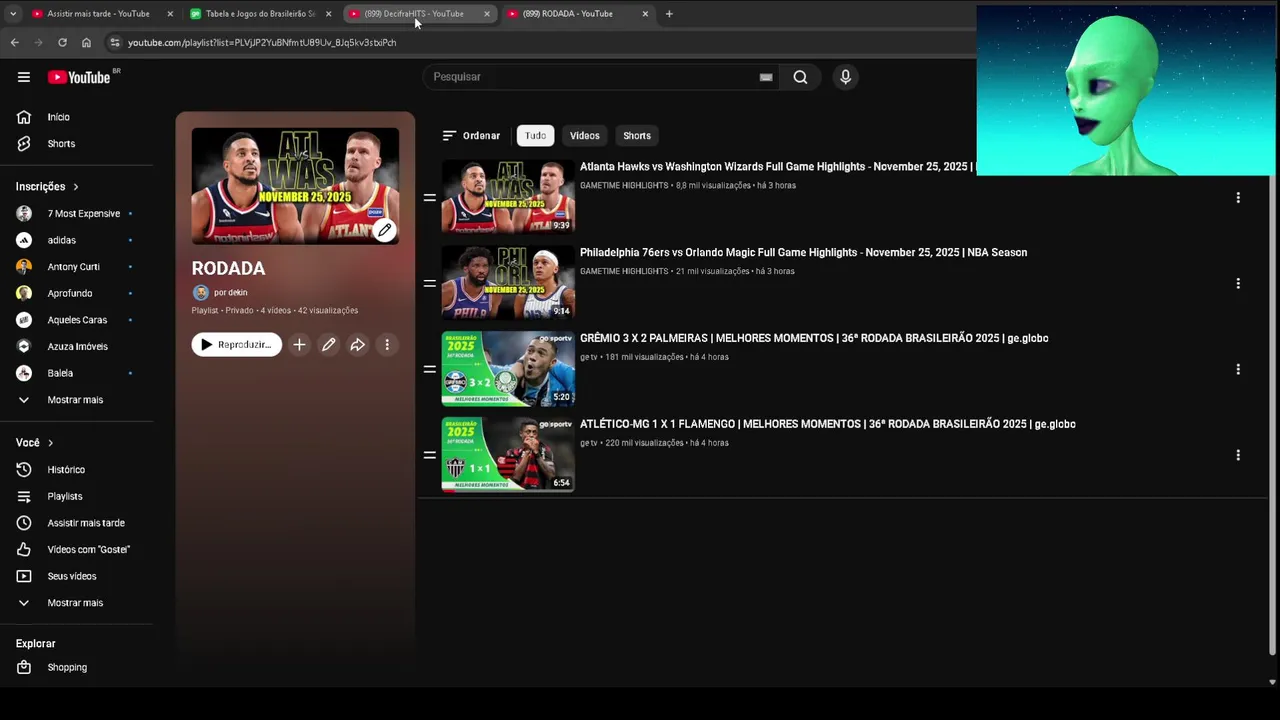1280x720 pixels.
Task: Open Atlético-MG 1 x 1 Flamengo thumbnail
Action: 508,455
